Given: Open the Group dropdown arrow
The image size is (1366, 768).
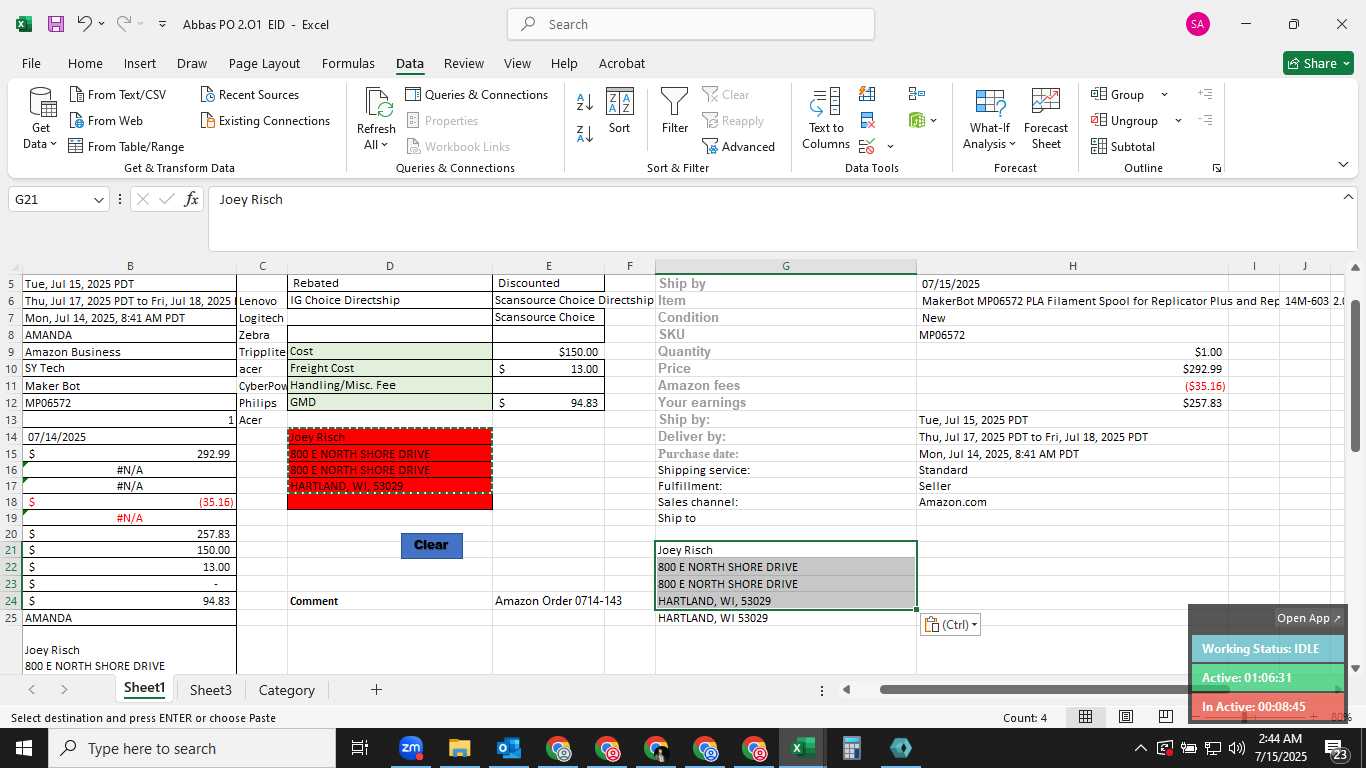Looking at the screenshot, I should [x=1164, y=95].
